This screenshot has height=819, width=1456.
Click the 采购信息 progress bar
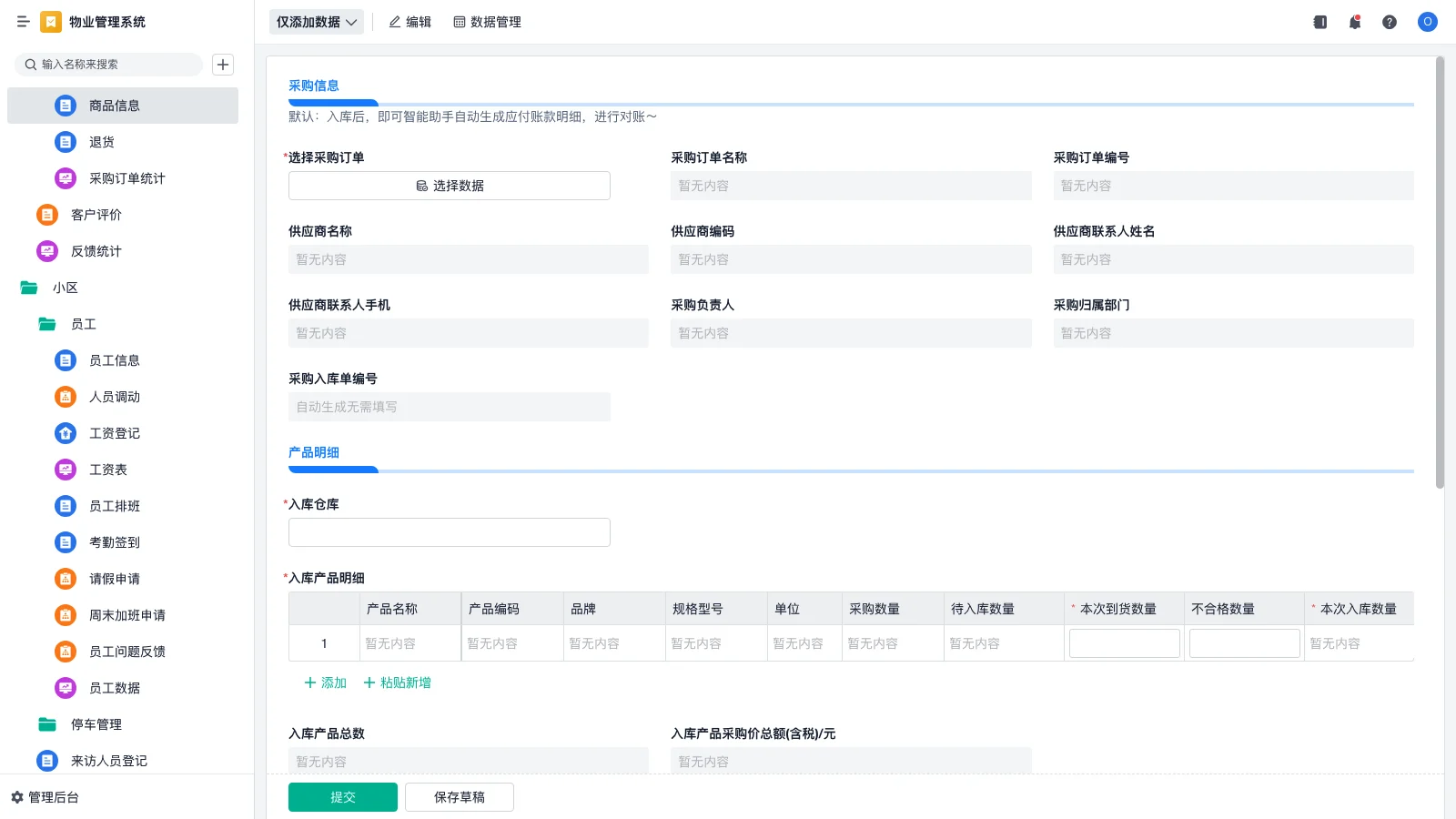[332, 103]
